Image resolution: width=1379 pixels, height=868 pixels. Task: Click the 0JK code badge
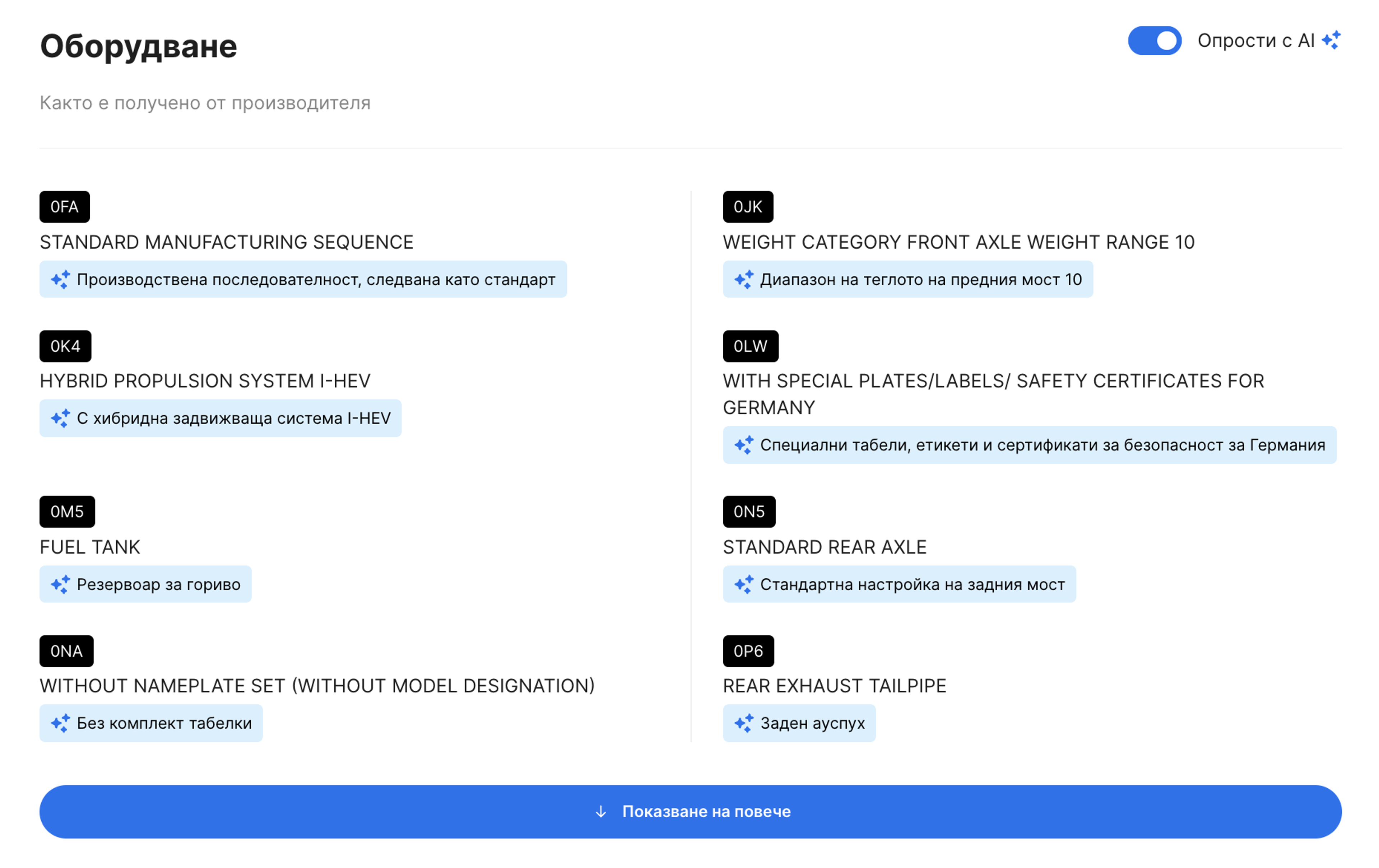747,207
